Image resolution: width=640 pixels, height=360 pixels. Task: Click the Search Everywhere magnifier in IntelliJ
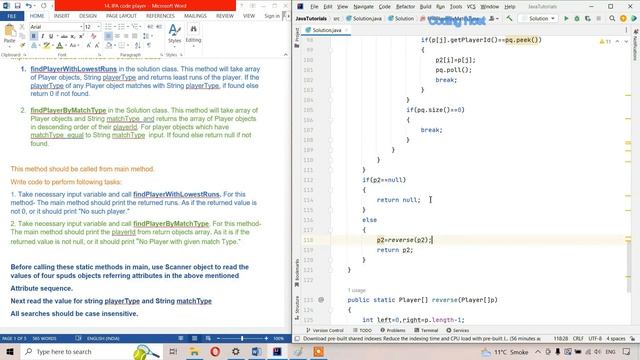[x=612, y=18]
